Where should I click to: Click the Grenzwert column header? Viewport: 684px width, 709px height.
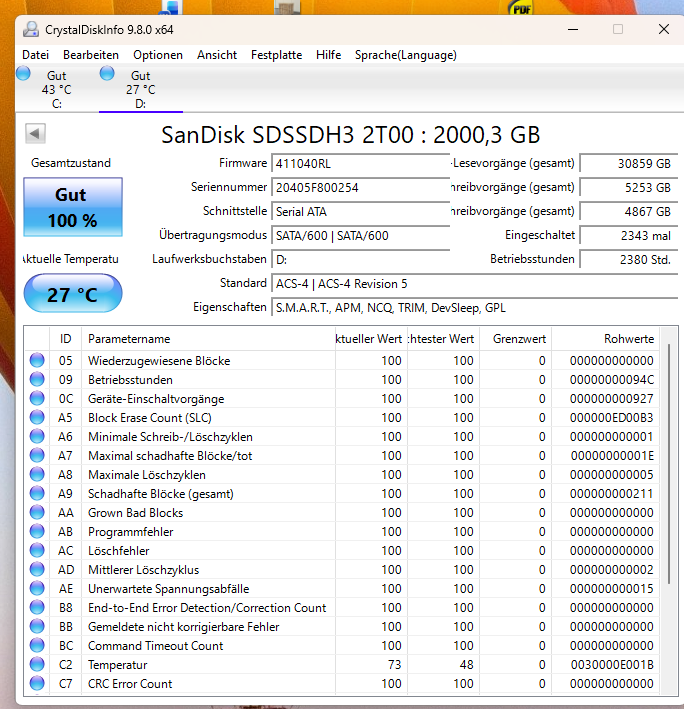(x=515, y=339)
